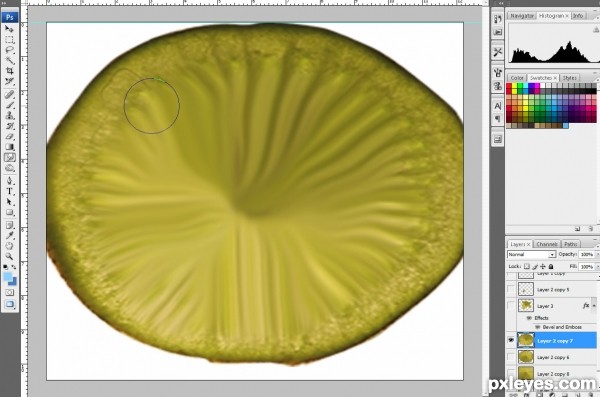Image resolution: width=600 pixels, height=397 pixels.
Task: Open the Tool Presets dock icon
Action: point(497,52)
